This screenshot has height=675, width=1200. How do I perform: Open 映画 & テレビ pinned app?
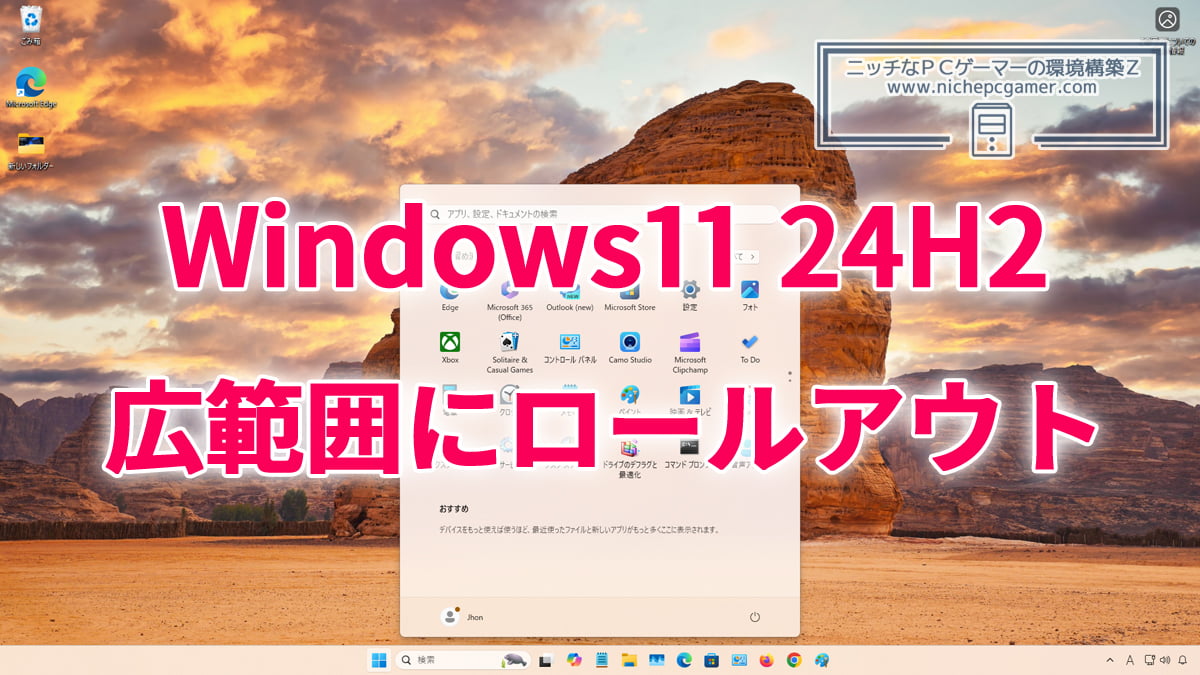[x=690, y=400]
